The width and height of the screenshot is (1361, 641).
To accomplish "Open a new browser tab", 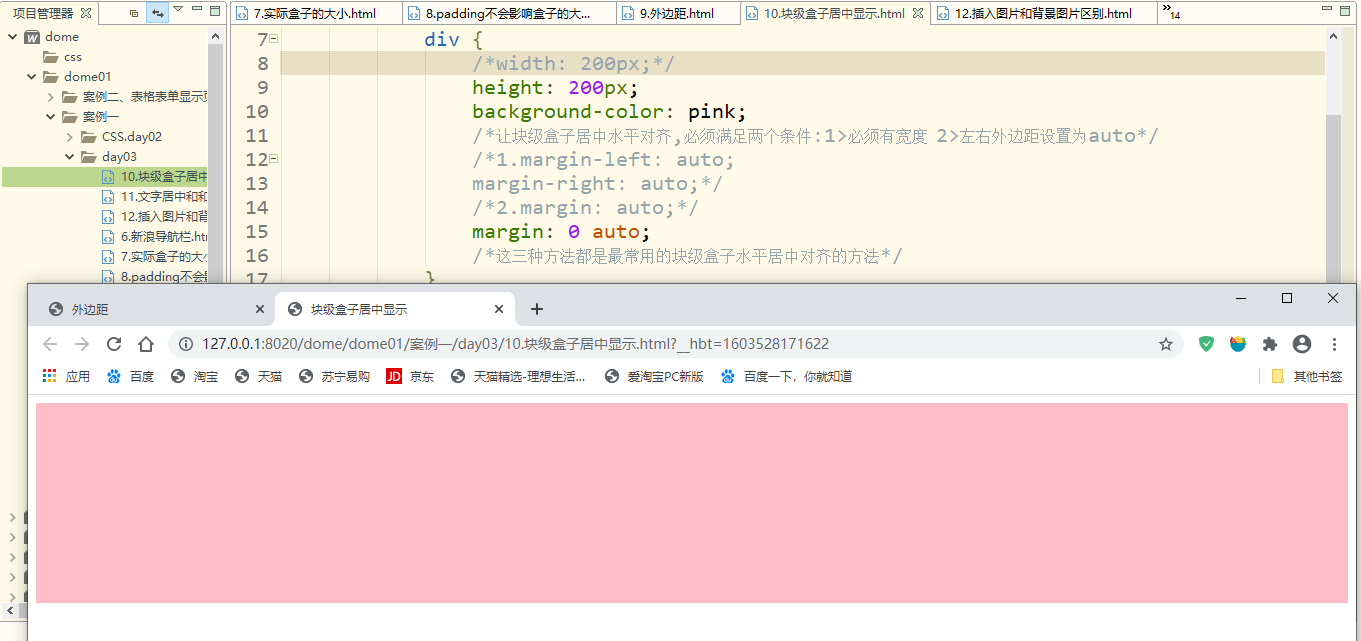I will click(537, 309).
